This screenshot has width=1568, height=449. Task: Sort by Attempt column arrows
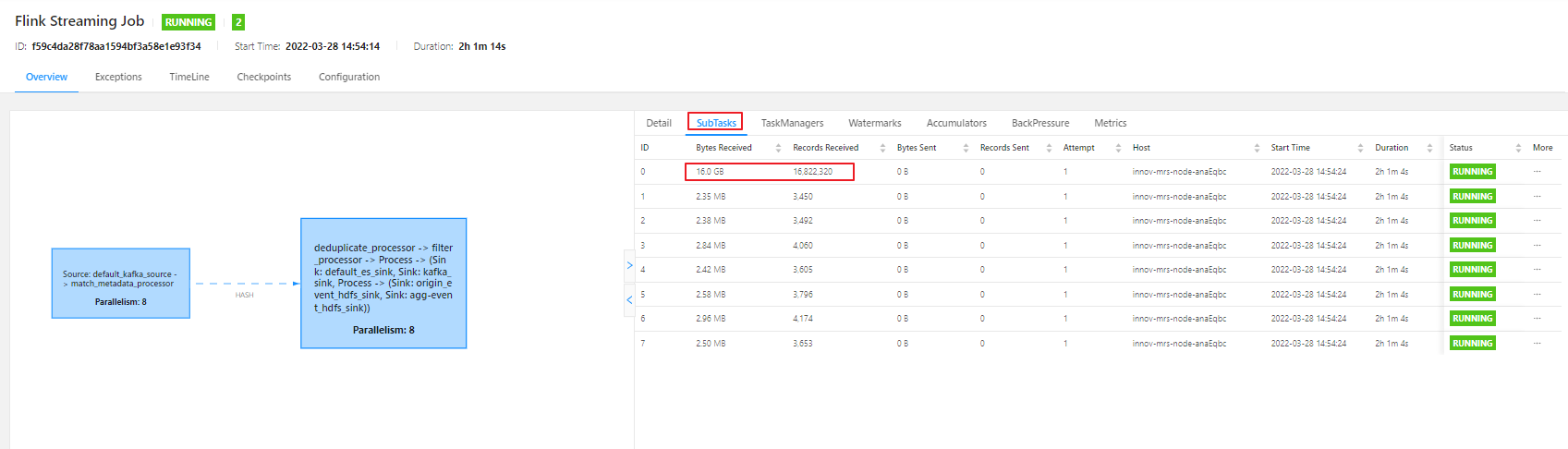point(1118,148)
